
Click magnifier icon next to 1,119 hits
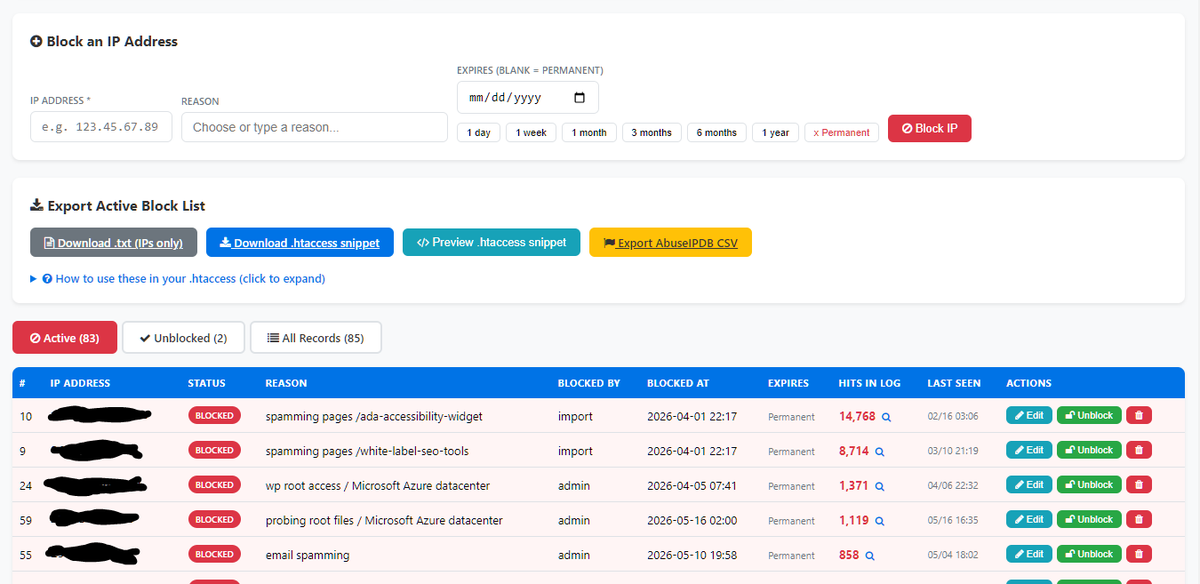pyautogui.click(x=880, y=521)
